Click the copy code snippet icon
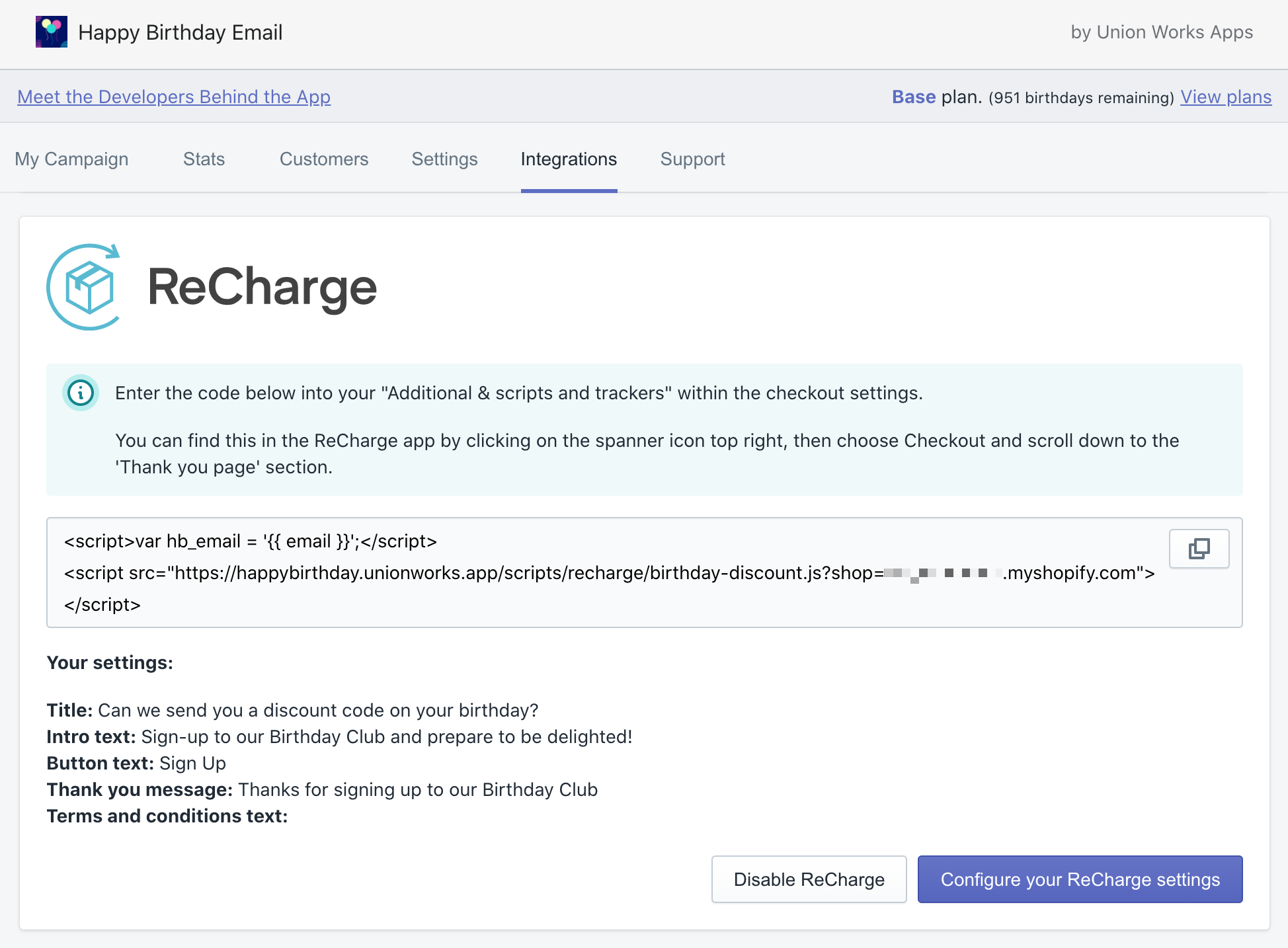Viewport: 1288px width, 948px height. 1199,549
